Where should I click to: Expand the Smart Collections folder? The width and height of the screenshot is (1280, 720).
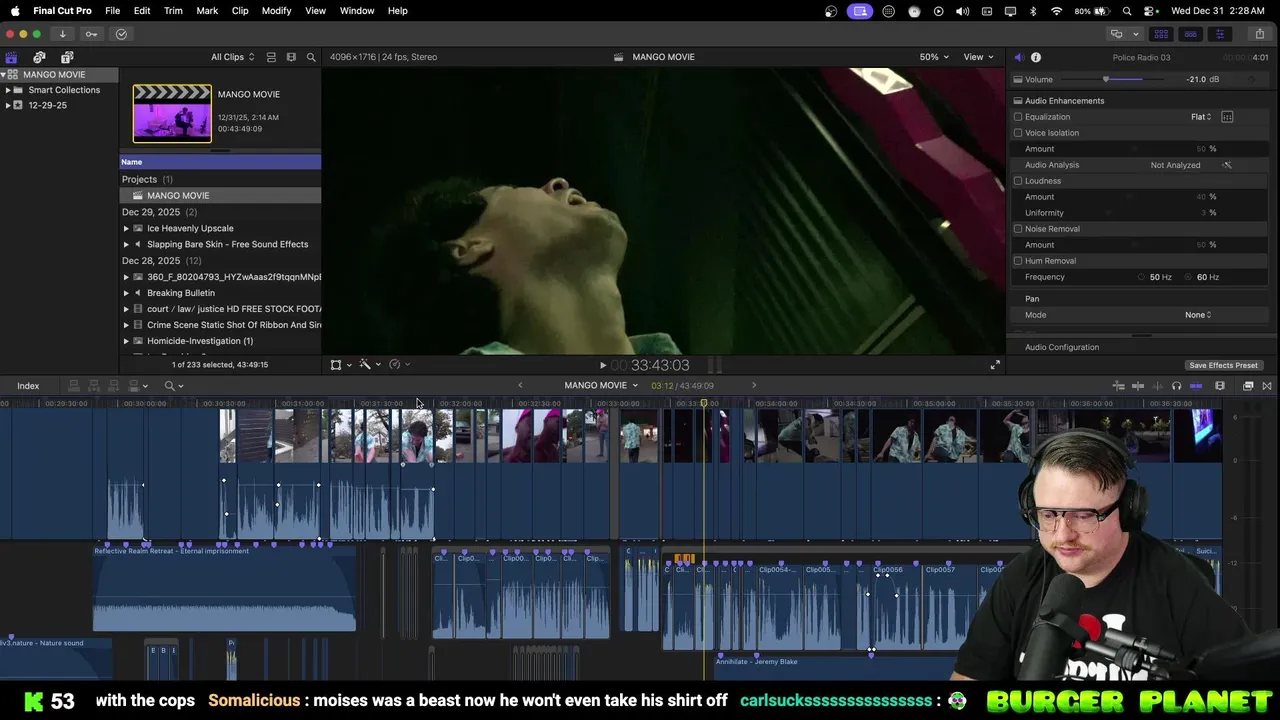(x=8, y=90)
